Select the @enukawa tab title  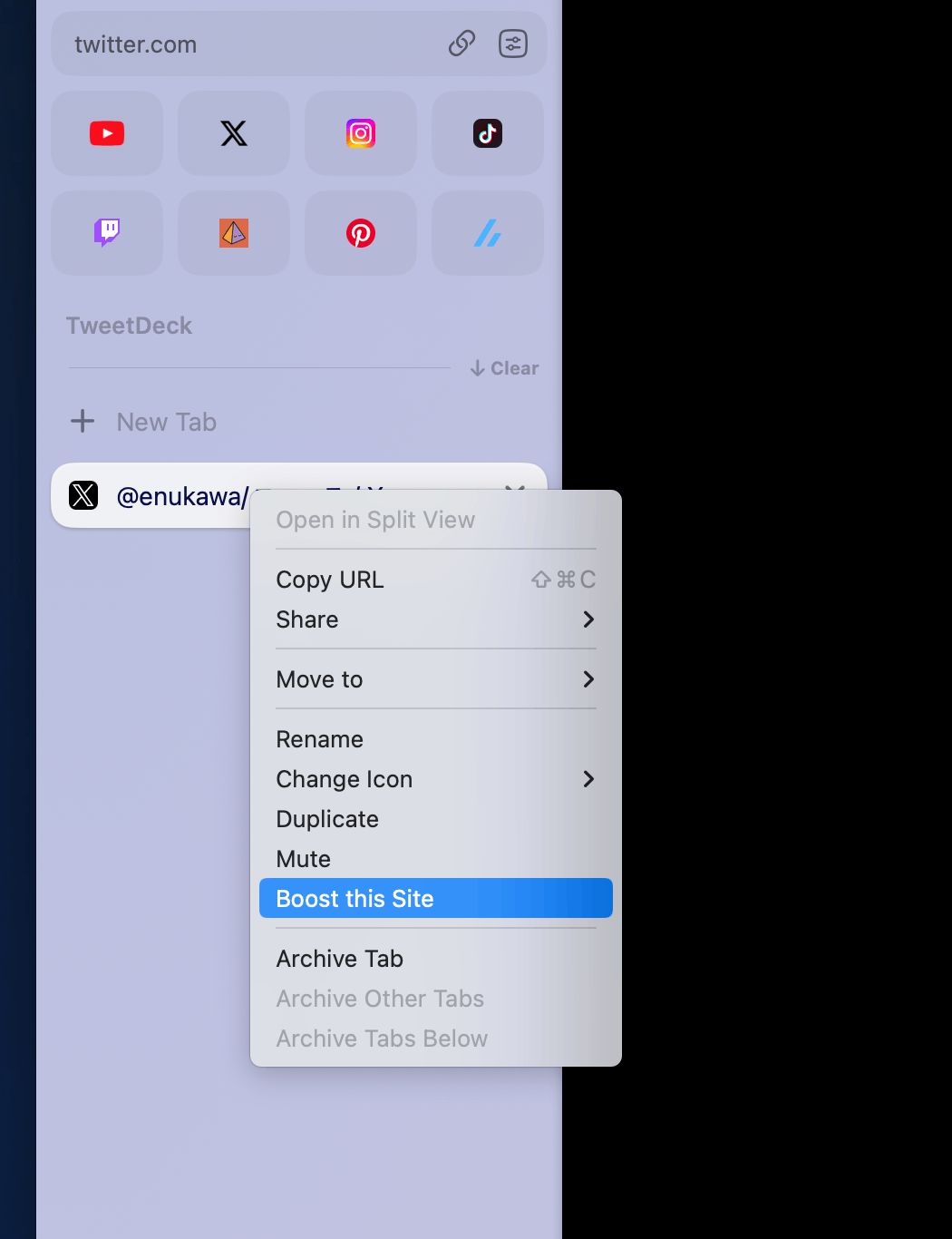click(x=182, y=496)
